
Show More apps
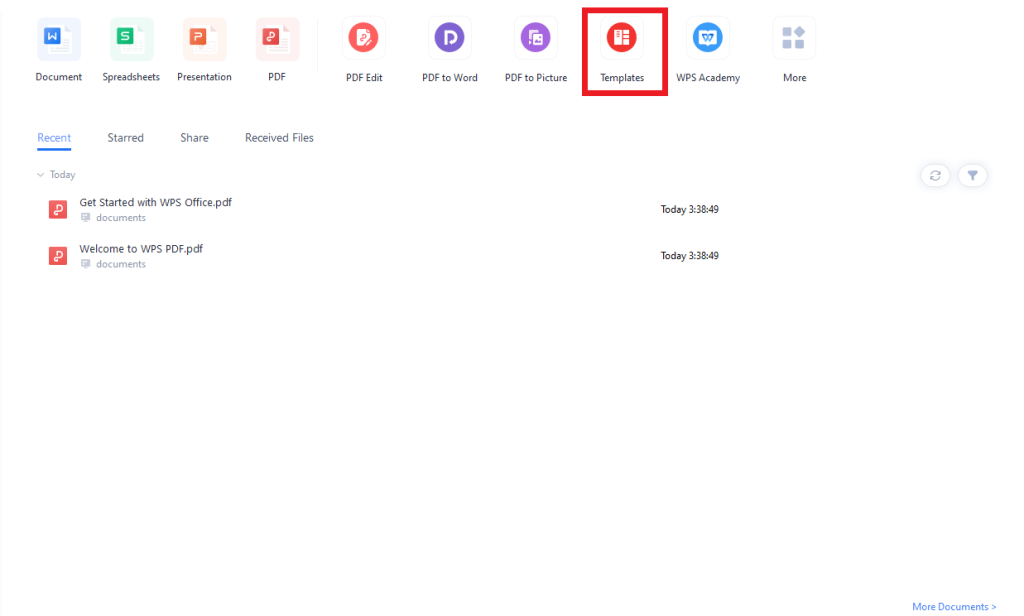[x=793, y=38]
